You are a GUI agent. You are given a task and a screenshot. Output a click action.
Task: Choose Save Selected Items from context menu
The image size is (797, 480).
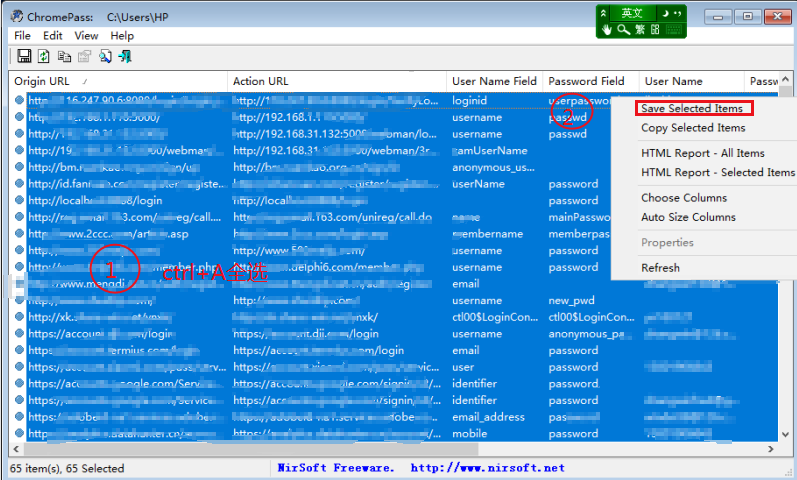pyautogui.click(x=694, y=108)
